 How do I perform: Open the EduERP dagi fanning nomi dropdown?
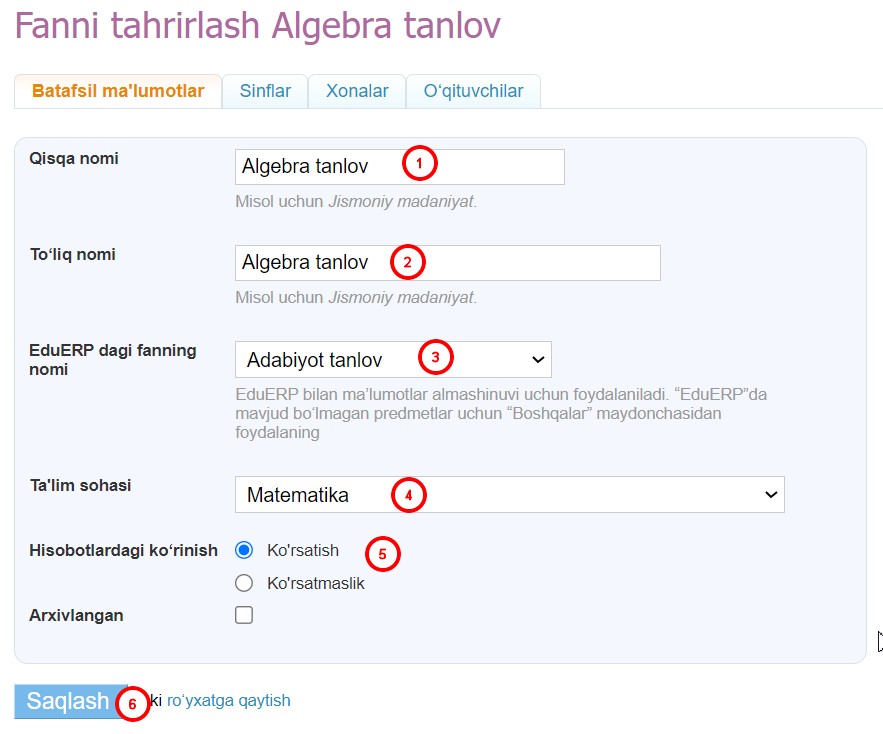393,359
